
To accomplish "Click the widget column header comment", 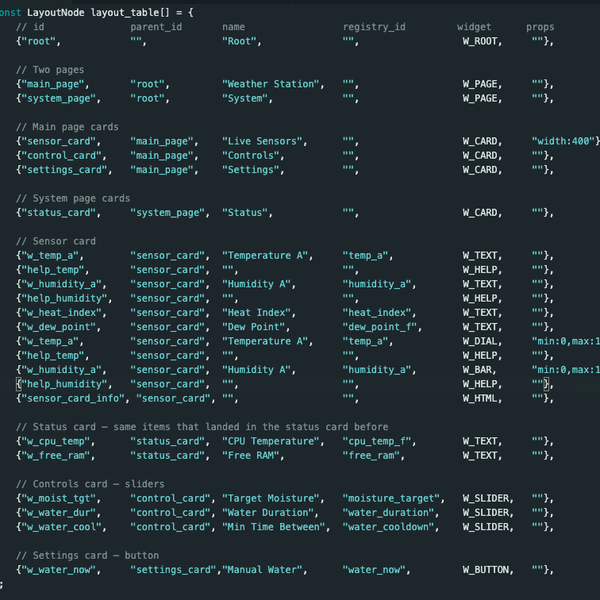I will pos(474,27).
